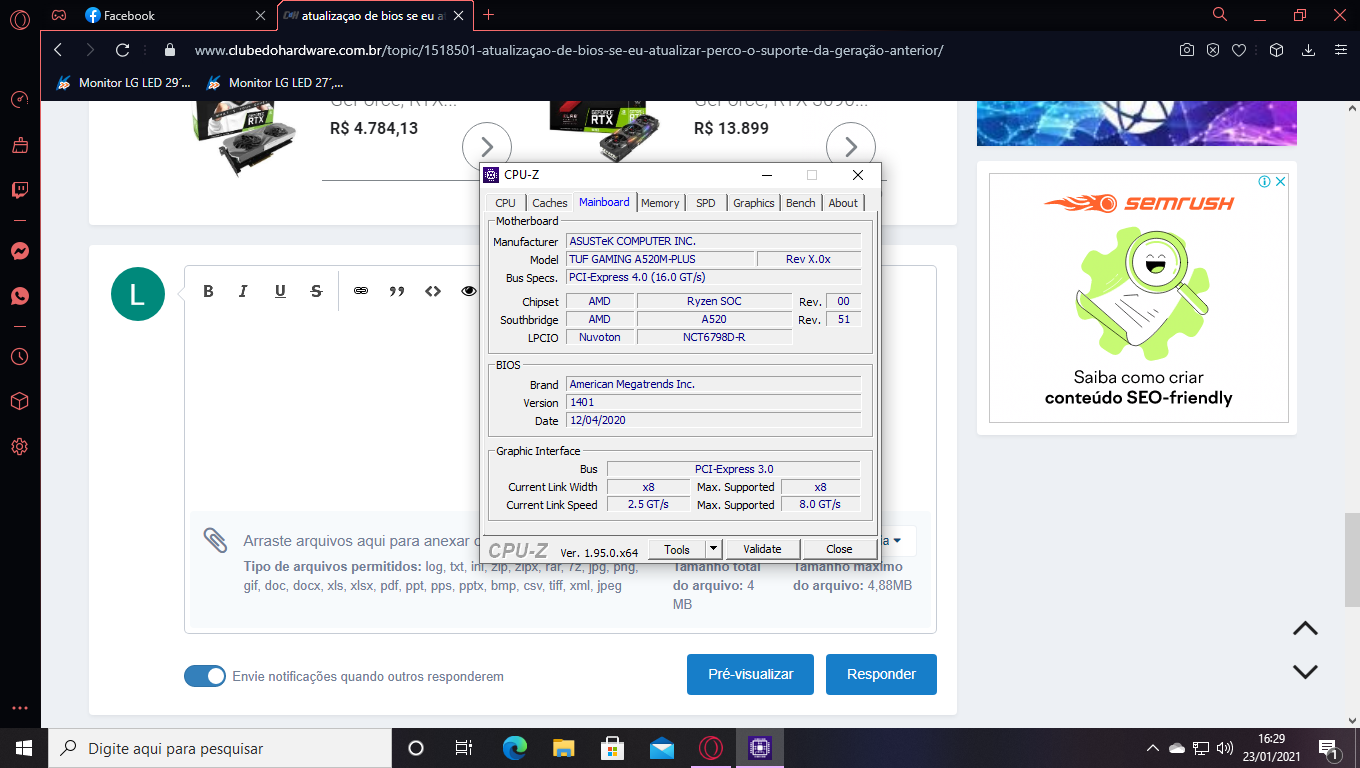Screen dimensions: 1360x768
Task: Click the Pré-visualizar button
Action: point(750,674)
